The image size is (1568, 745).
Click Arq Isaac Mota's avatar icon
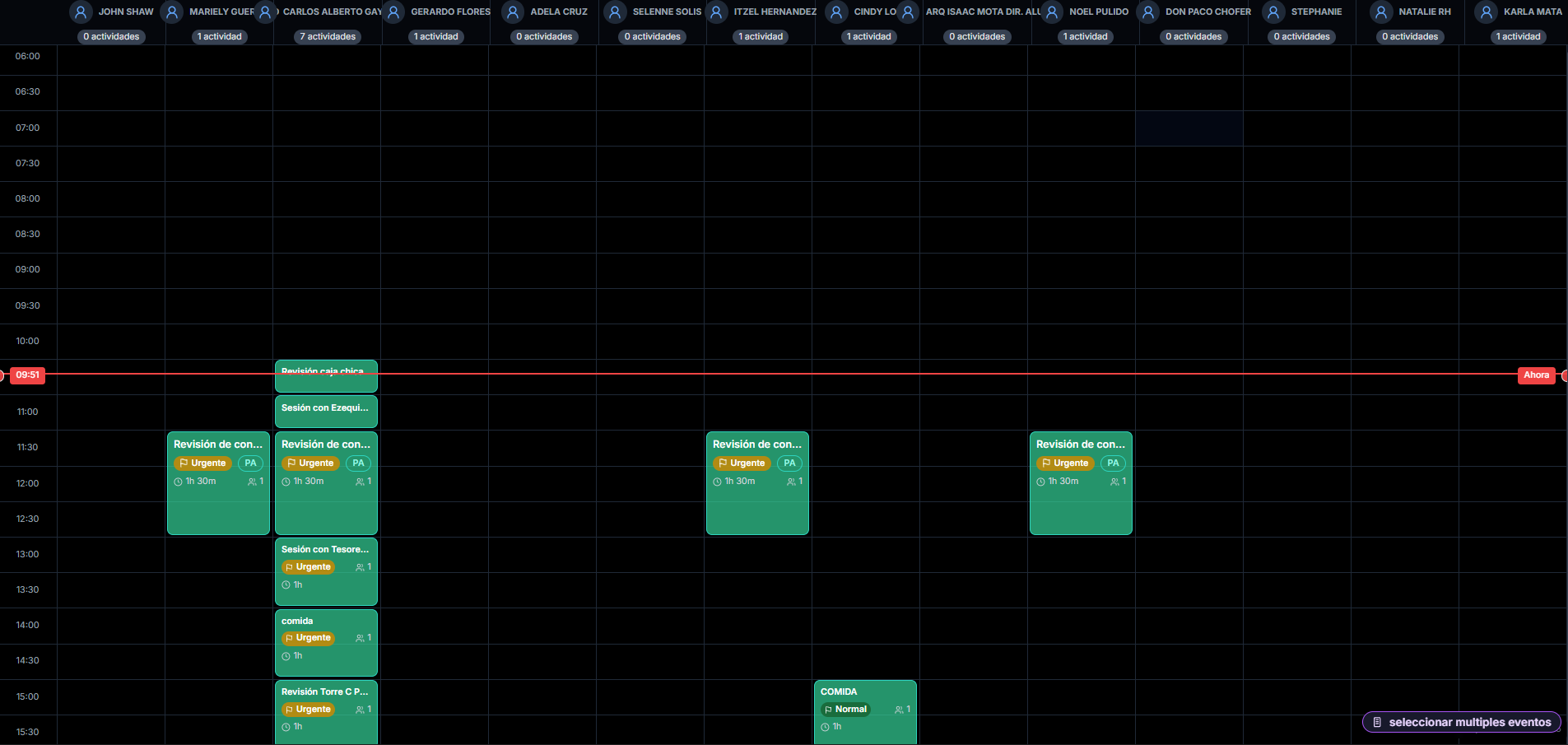coord(908,12)
